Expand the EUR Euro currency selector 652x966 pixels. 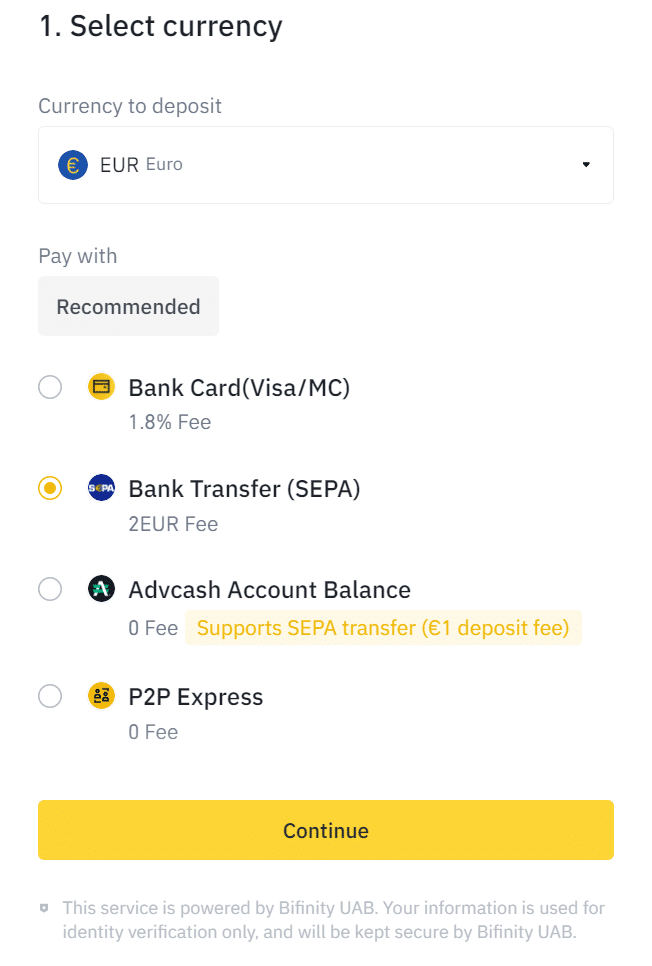[326, 165]
